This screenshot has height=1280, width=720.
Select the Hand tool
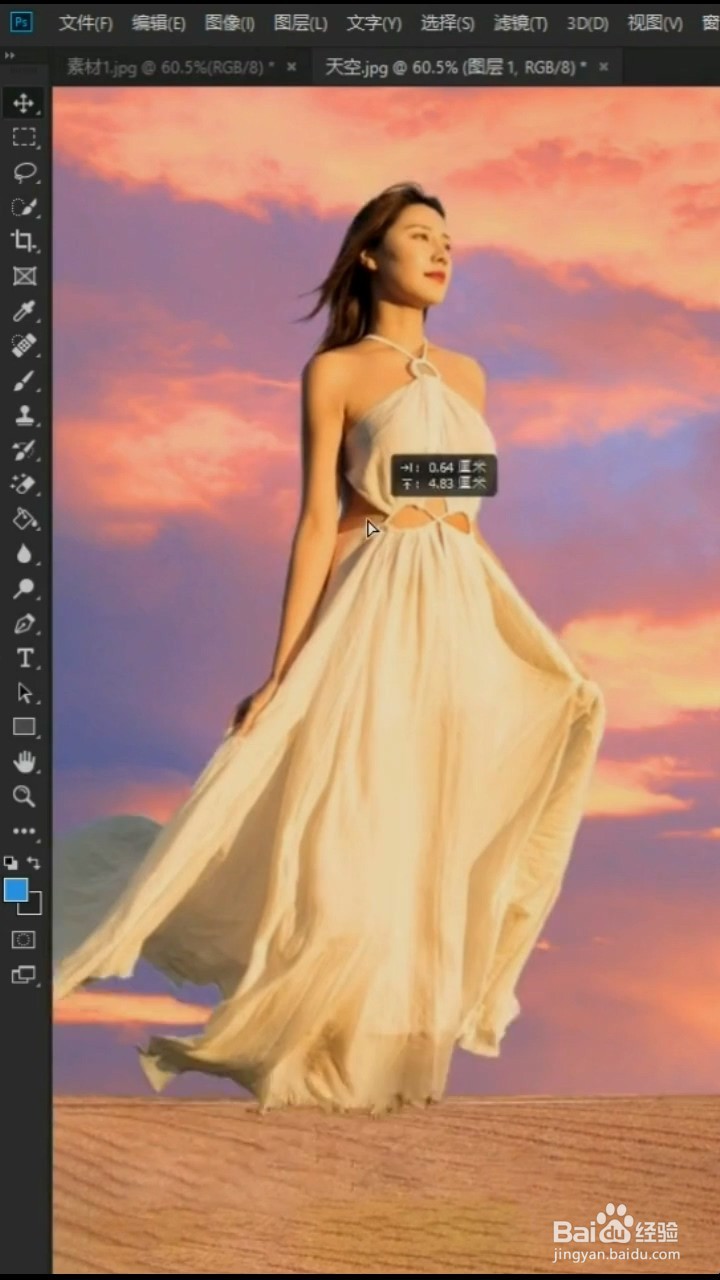[x=24, y=762]
